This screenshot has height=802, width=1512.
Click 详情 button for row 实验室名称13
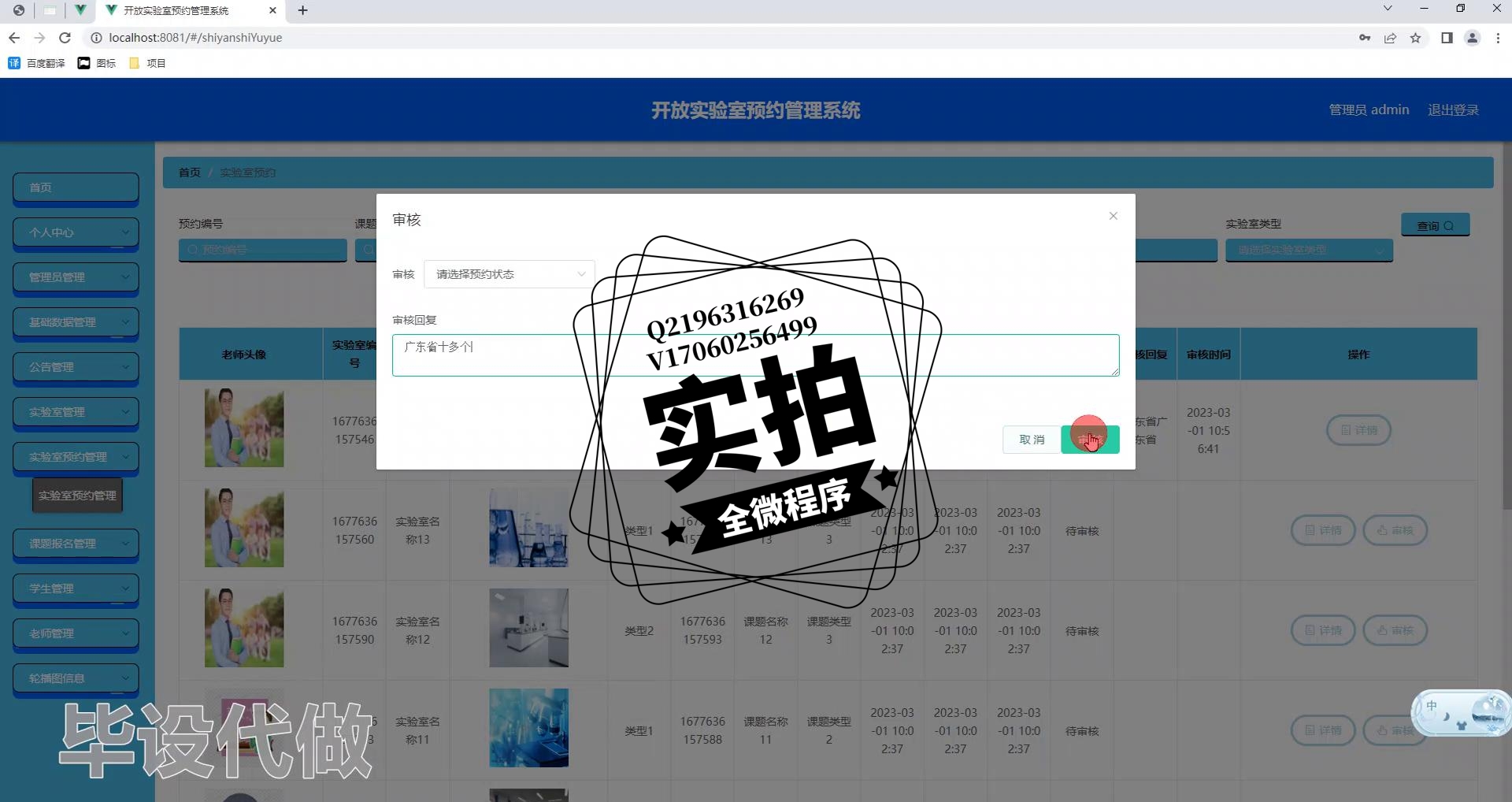click(1322, 530)
